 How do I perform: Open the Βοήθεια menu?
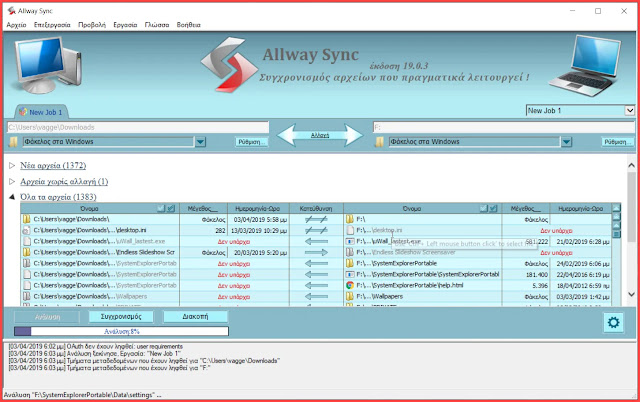189,25
